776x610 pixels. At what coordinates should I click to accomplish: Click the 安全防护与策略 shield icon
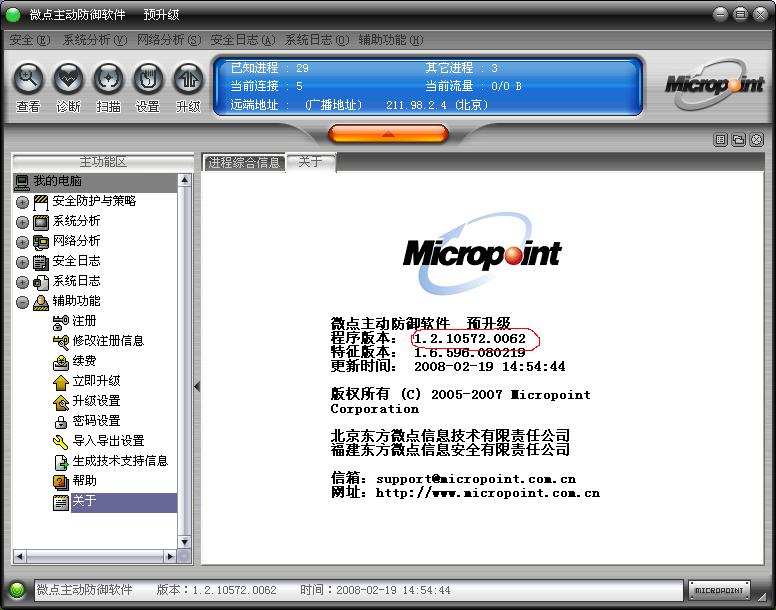41,202
